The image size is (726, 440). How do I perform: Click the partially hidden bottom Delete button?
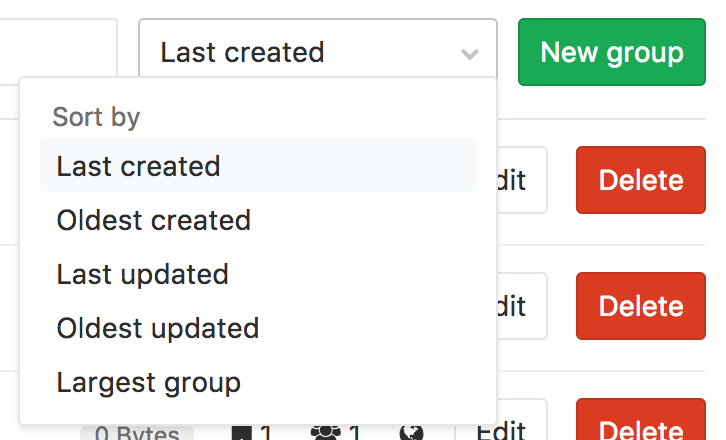(x=641, y=420)
